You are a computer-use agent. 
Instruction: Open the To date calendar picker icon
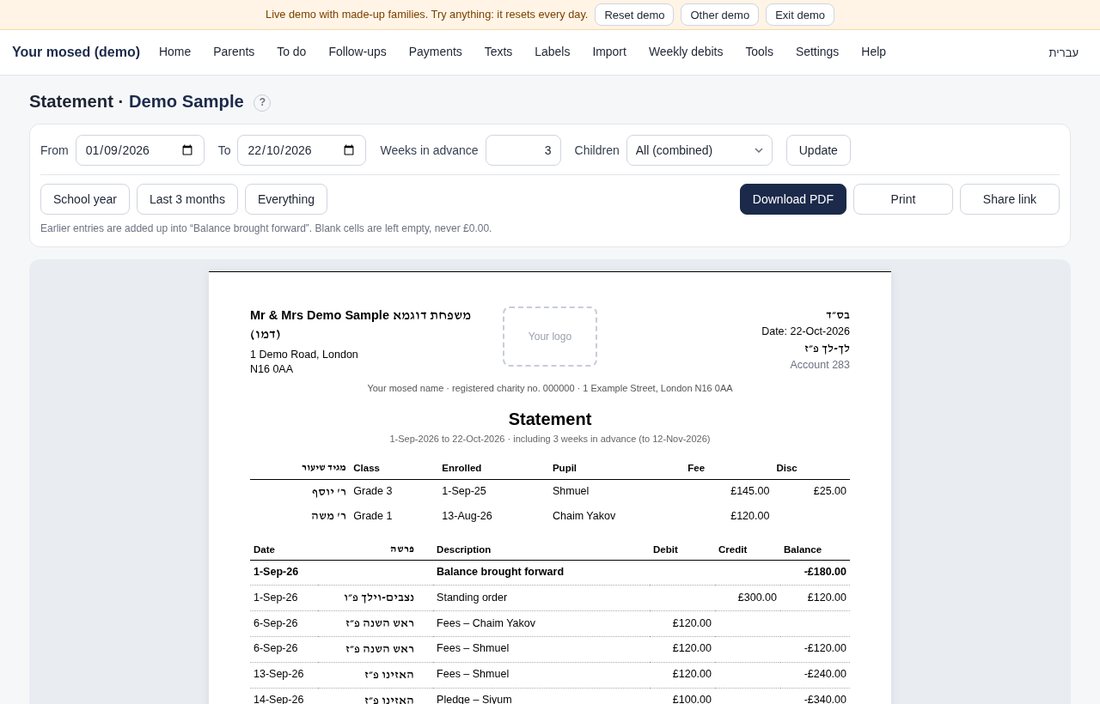click(x=349, y=150)
